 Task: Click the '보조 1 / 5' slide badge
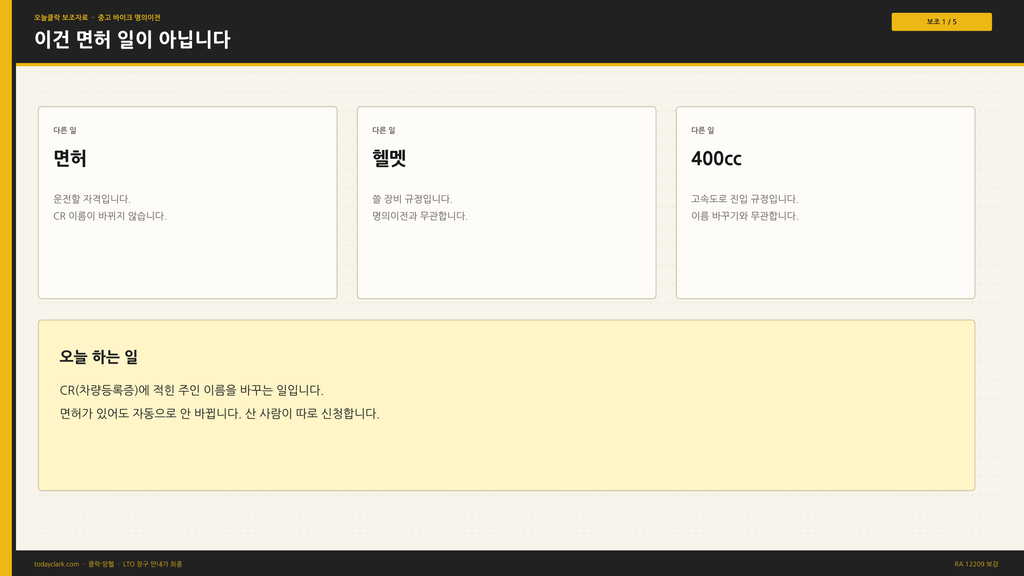(941, 22)
